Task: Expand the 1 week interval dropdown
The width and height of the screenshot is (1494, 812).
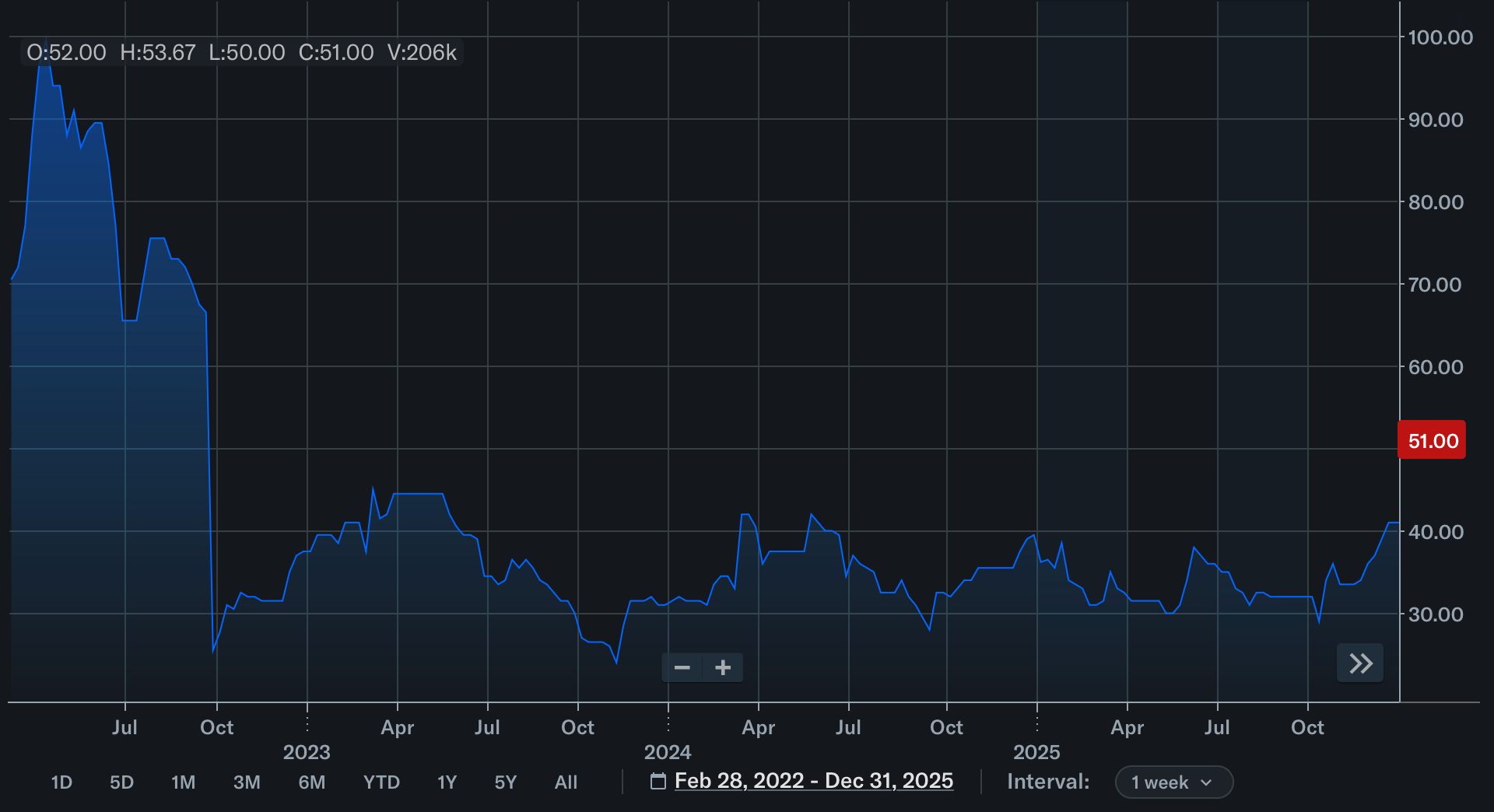Action: (1174, 782)
